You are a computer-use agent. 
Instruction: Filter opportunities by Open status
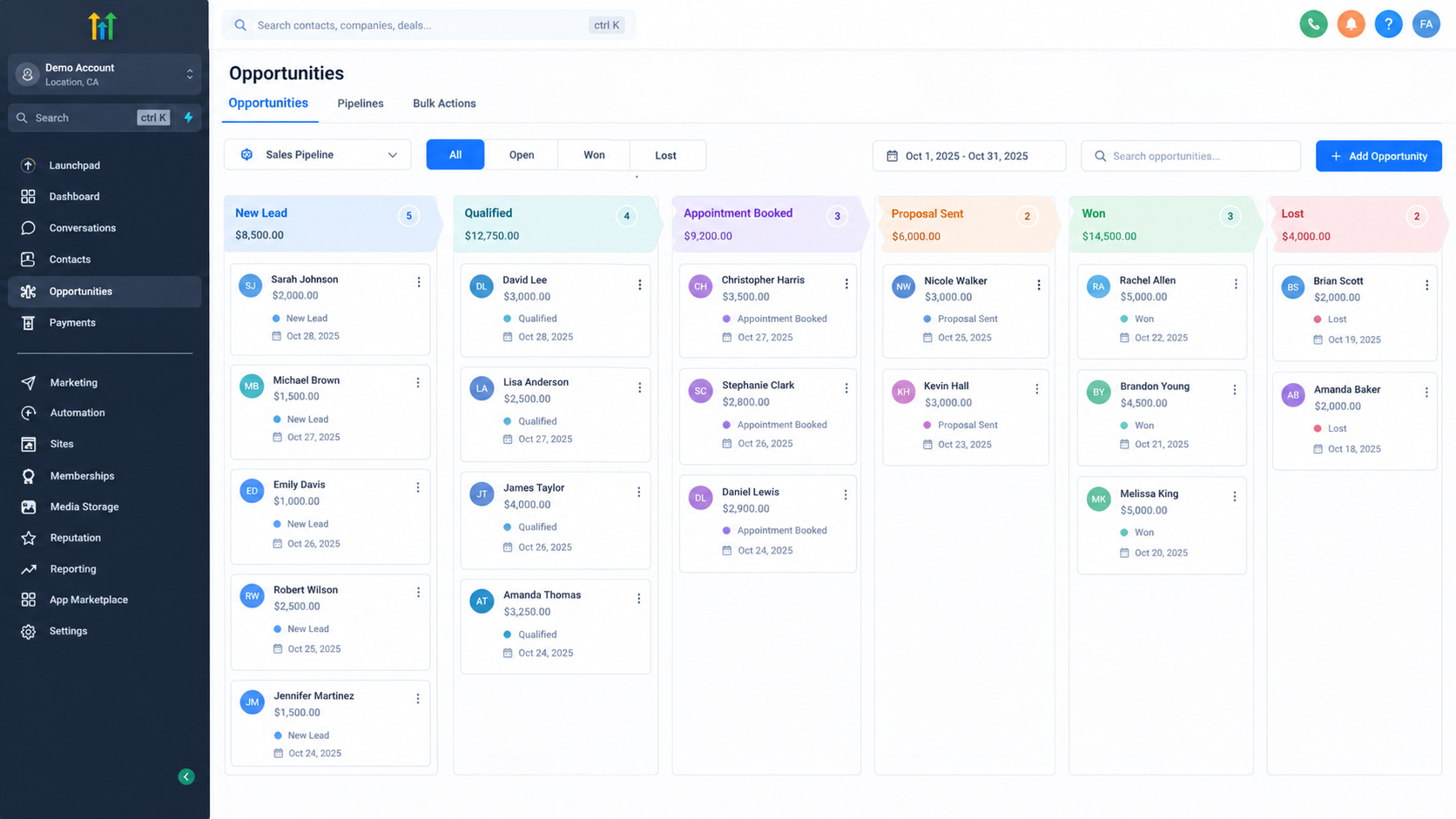pyautogui.click(x=522, y=155)
